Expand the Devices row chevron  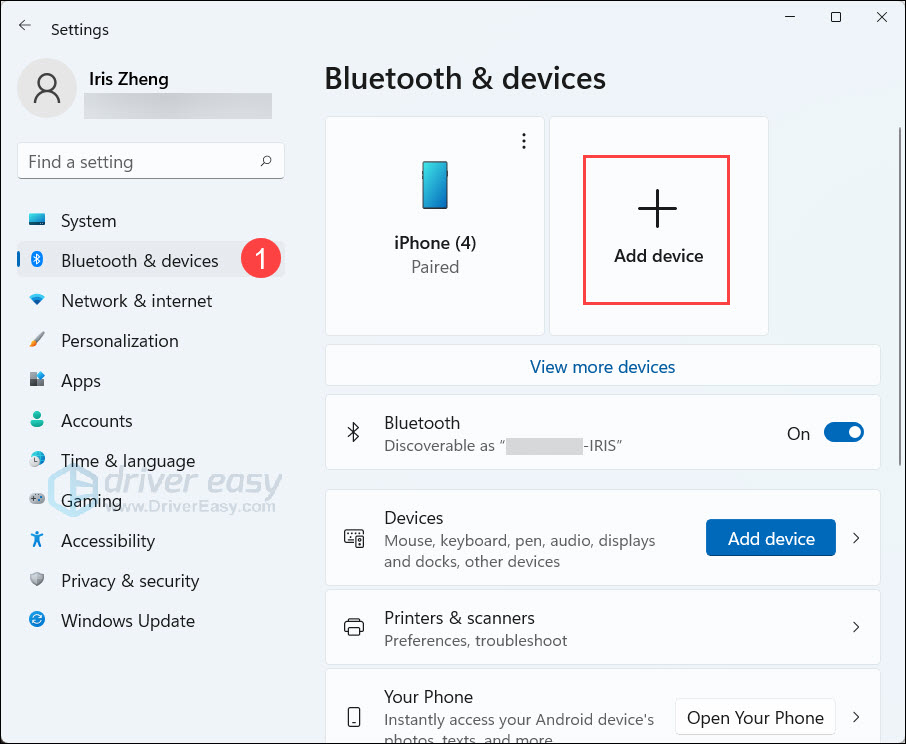856,538
